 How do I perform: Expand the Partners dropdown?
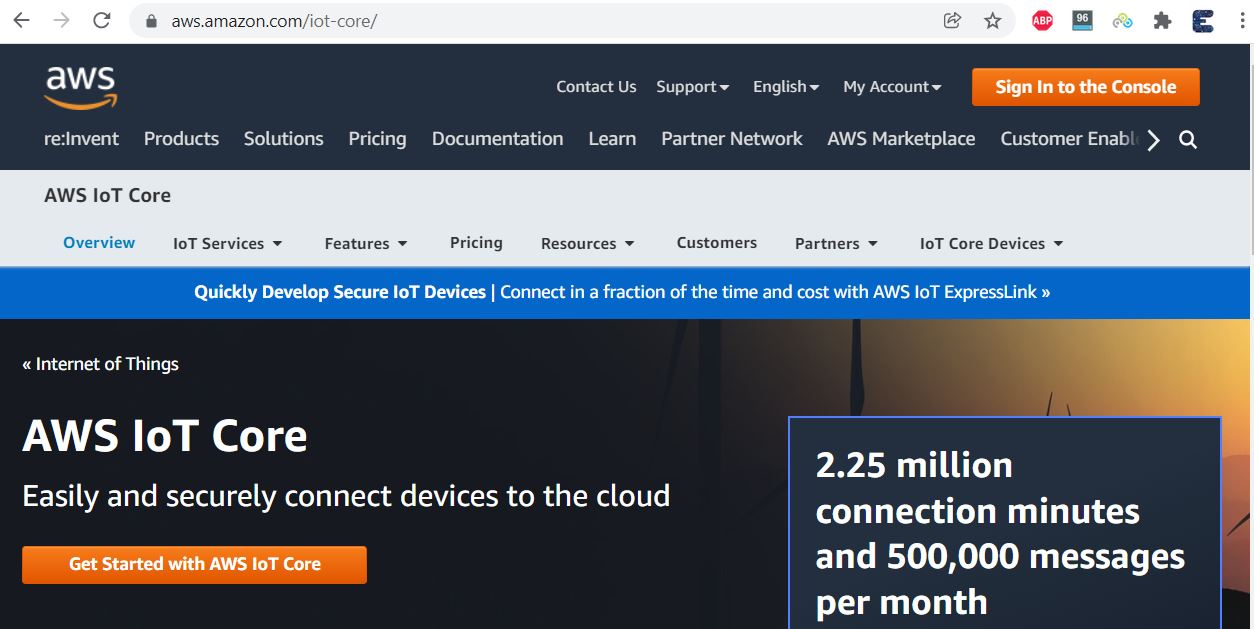(836, 243)
